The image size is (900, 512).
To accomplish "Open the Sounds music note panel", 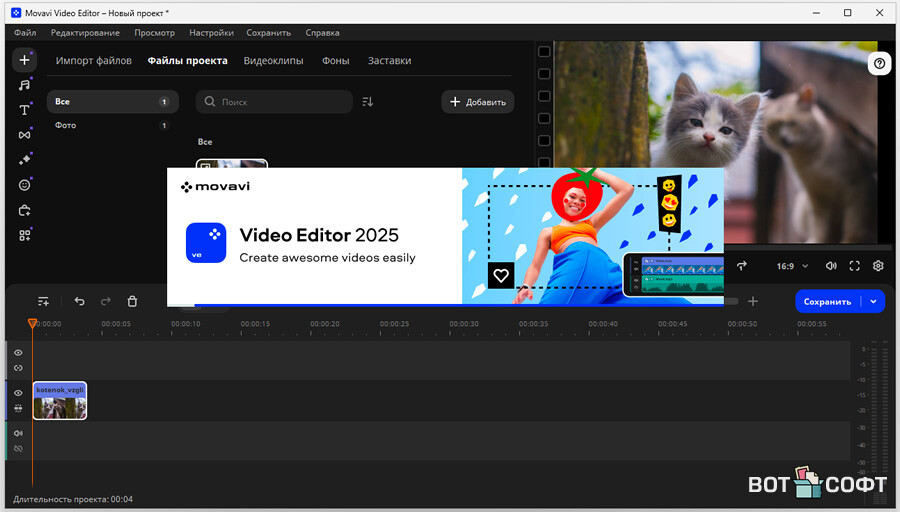I will 24,85.
